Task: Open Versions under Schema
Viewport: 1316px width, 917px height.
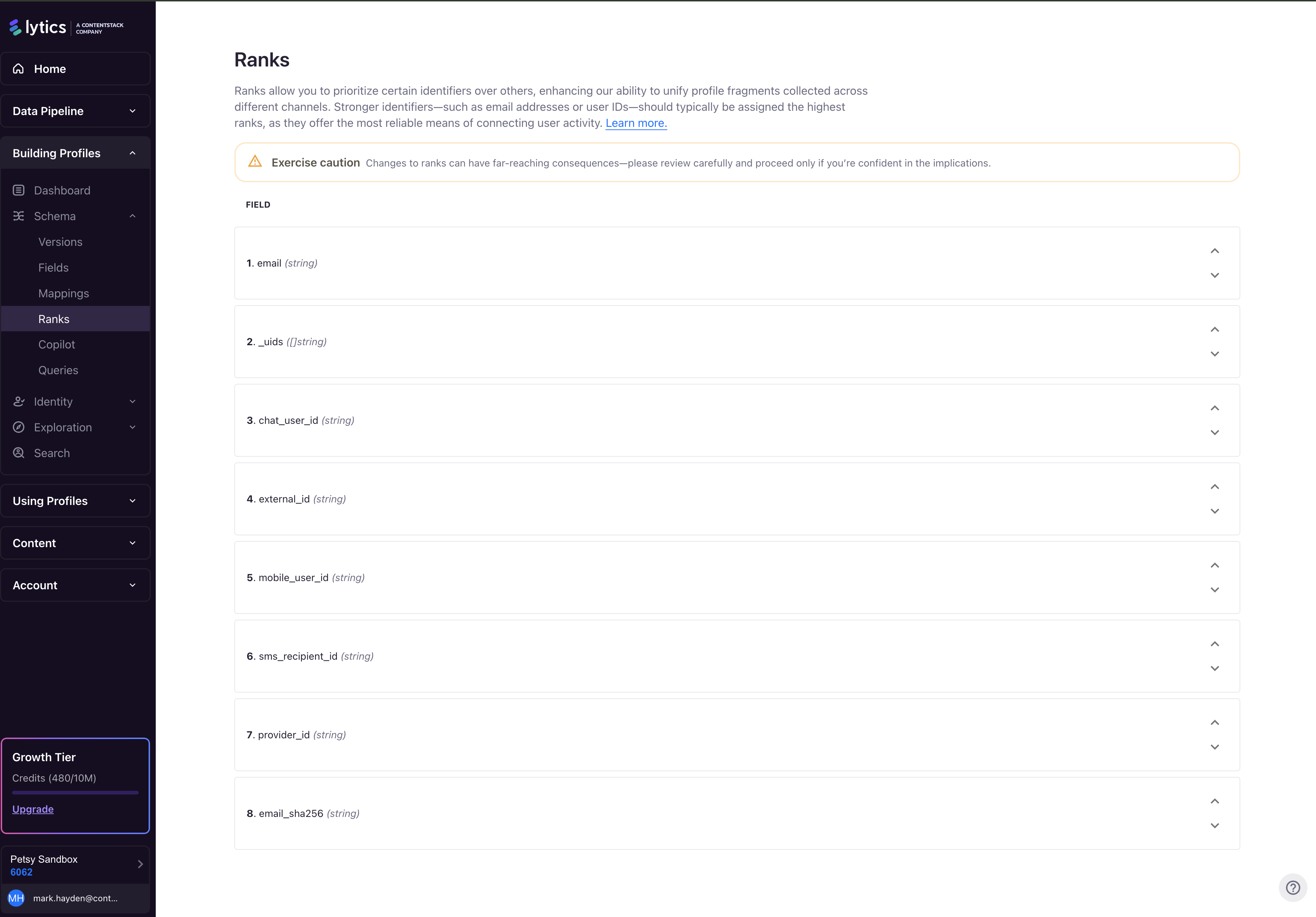Action: tap(60, 242)
